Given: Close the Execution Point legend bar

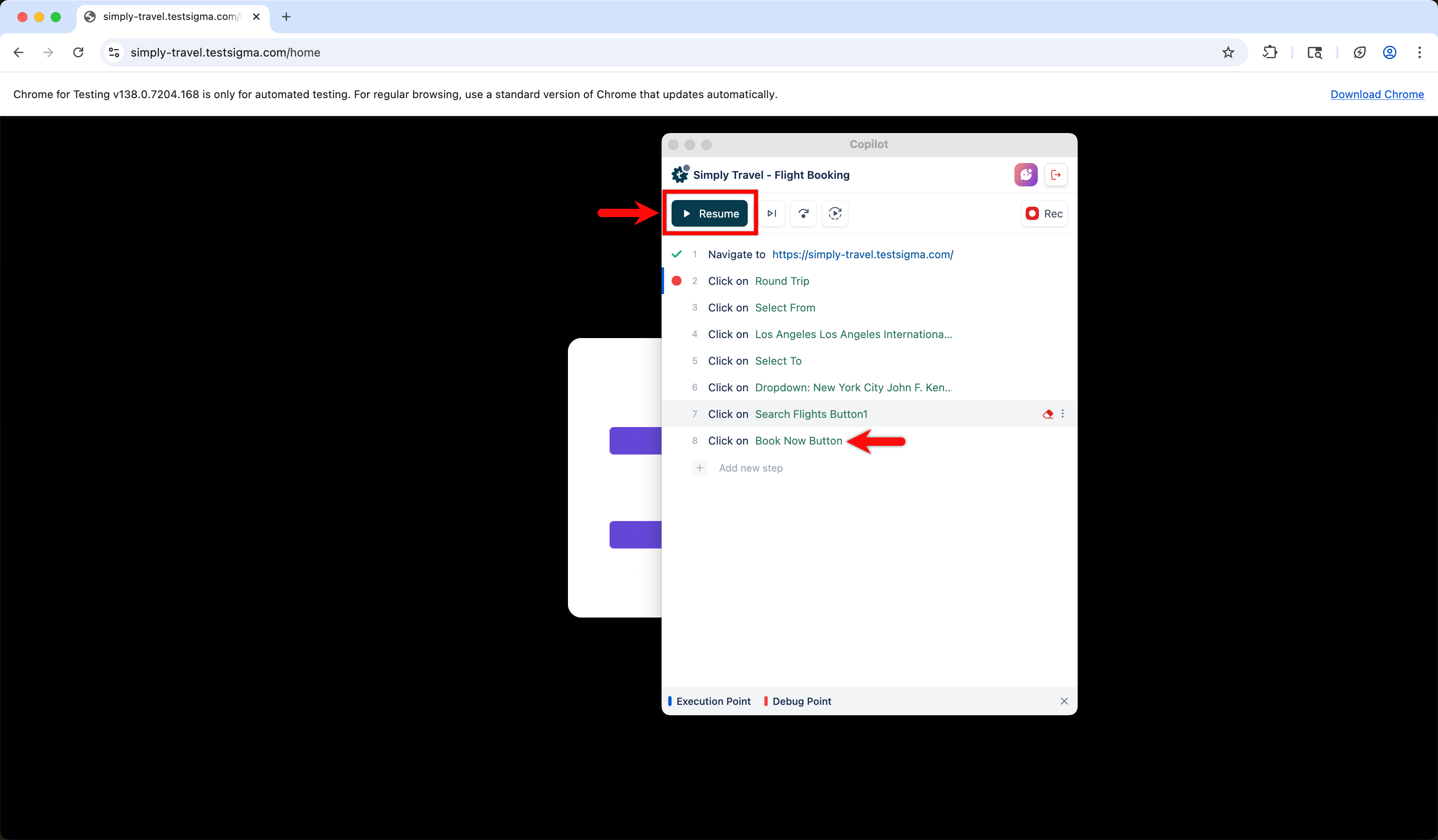Looking at the screenshot, I should 1064,701.
